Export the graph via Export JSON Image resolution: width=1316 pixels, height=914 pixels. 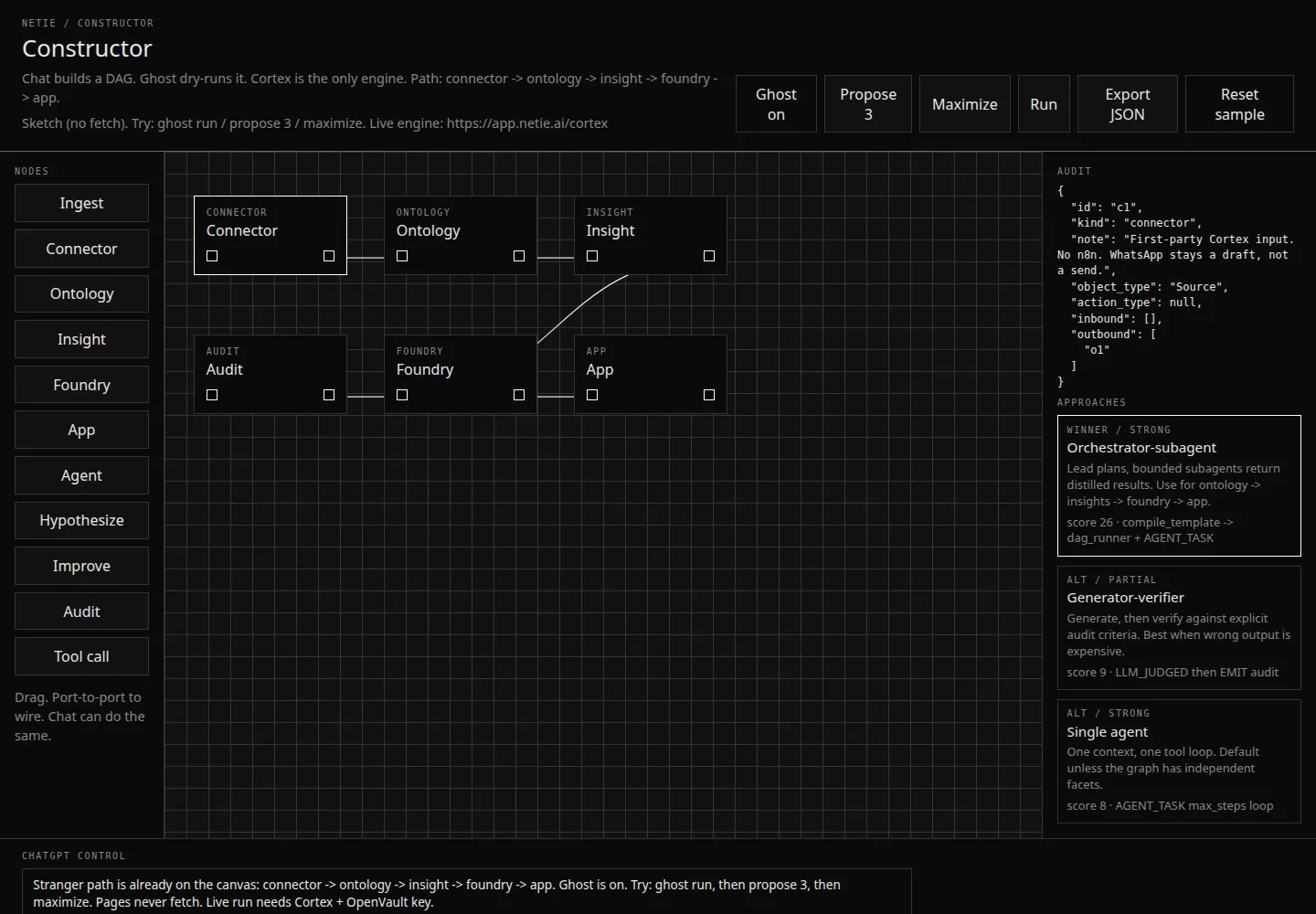point(1128,104)
